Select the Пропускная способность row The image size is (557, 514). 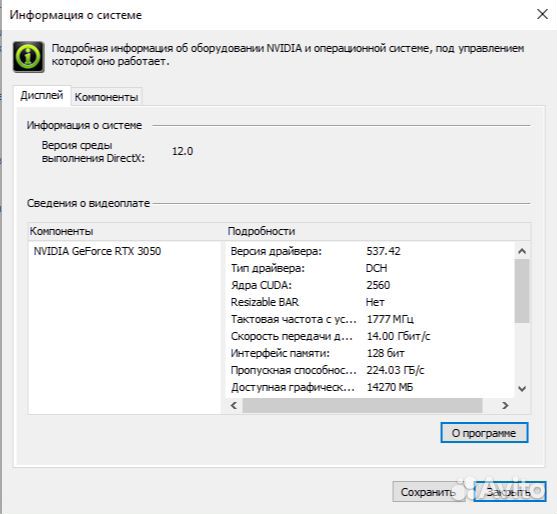[371, 370]
